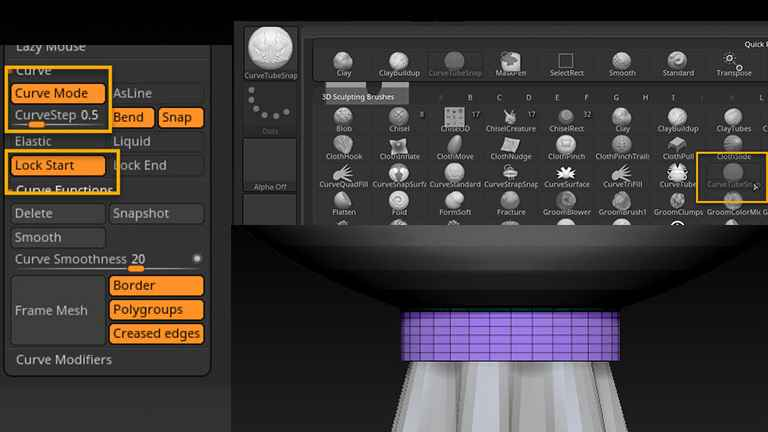Click the Snapshot curve button
768x432 pixels.
click(x=156, y=214)
